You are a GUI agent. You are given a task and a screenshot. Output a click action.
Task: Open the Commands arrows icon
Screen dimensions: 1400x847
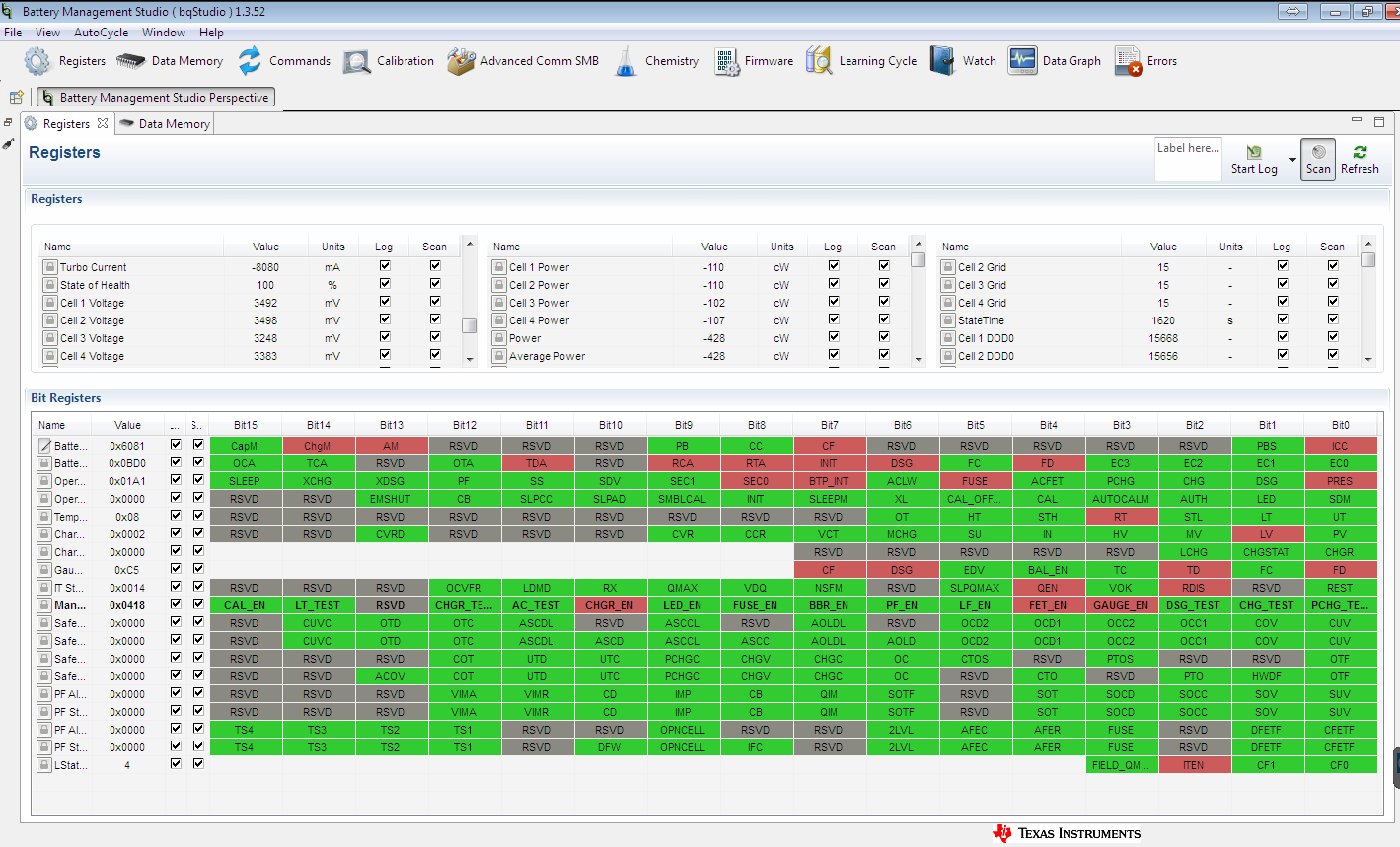click(250, 61)
